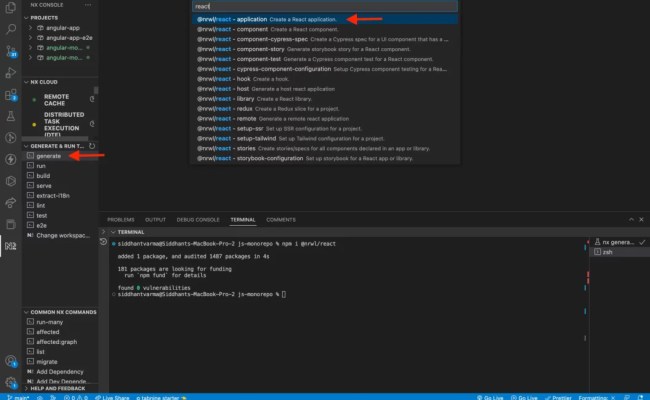Open the Testing flask view
This screenshot has width=650, height=400.
point(11,116)
